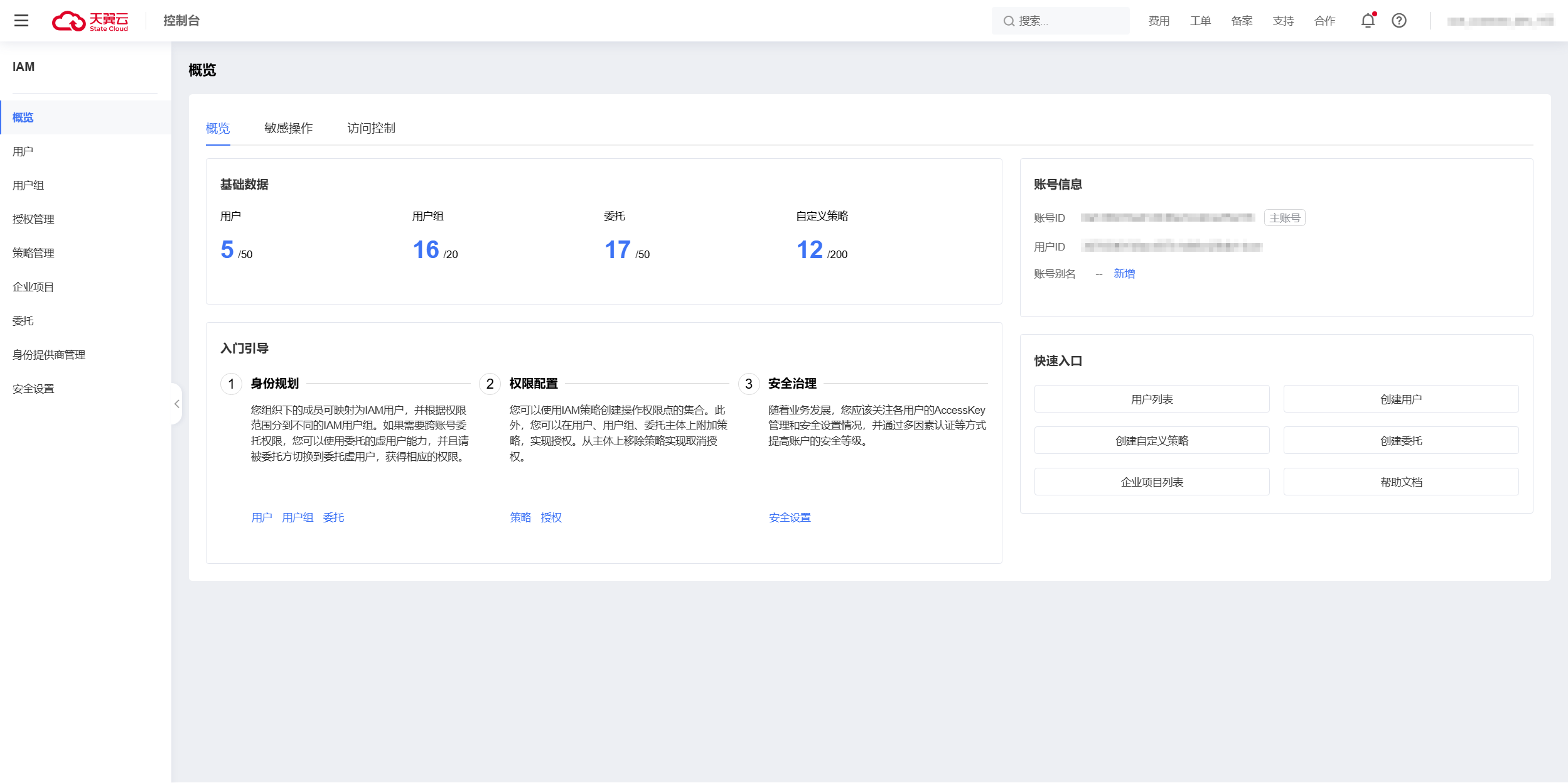Open the 费用 menu
This screenshot has width=1568, height=783.
point(1159,21)
